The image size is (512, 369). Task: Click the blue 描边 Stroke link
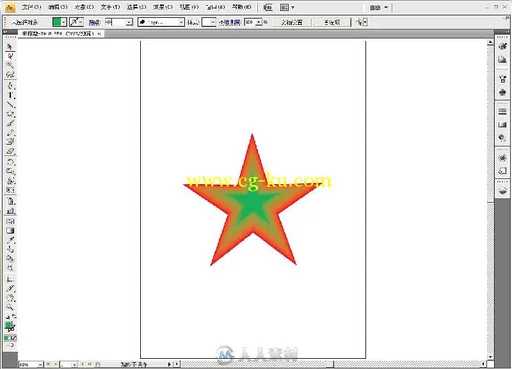click(x=94, y=23)
